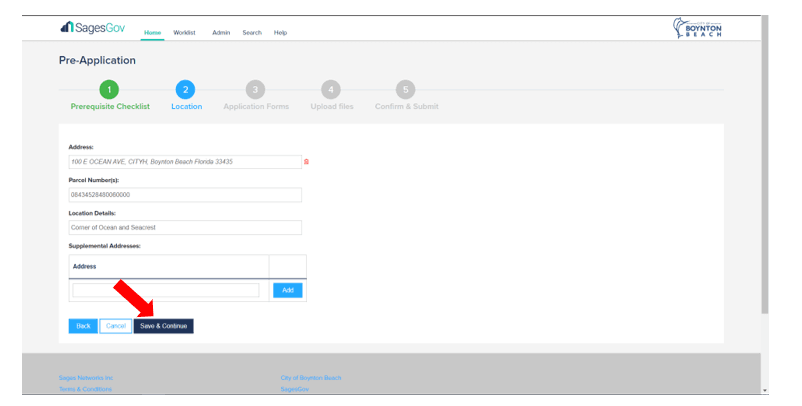Image resolution: width=802 pixels, height=406 pixels.
Task: Delete the address with red trash icon
Action: coord(306,161)
